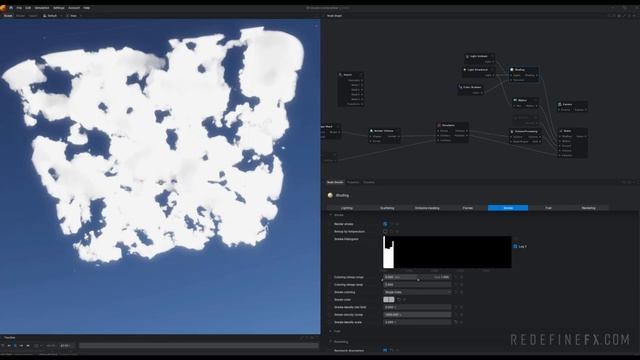Click the Smoke density scale field

tap(417, 322)
